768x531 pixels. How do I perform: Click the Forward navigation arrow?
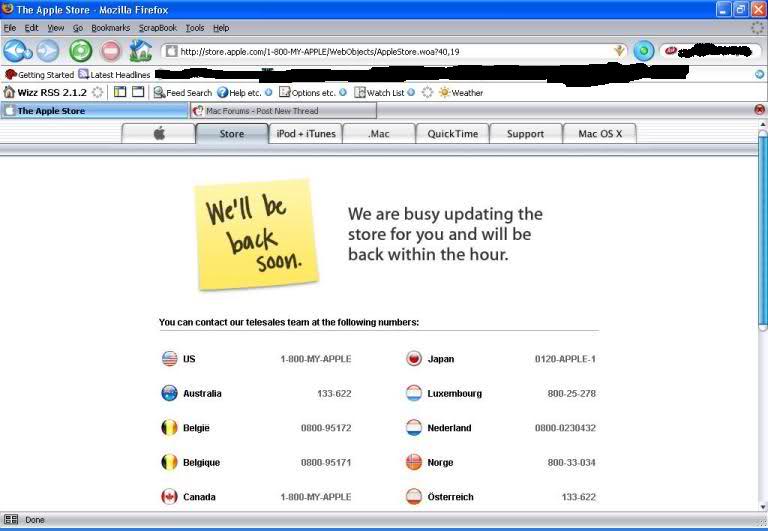tap(48, 51)
